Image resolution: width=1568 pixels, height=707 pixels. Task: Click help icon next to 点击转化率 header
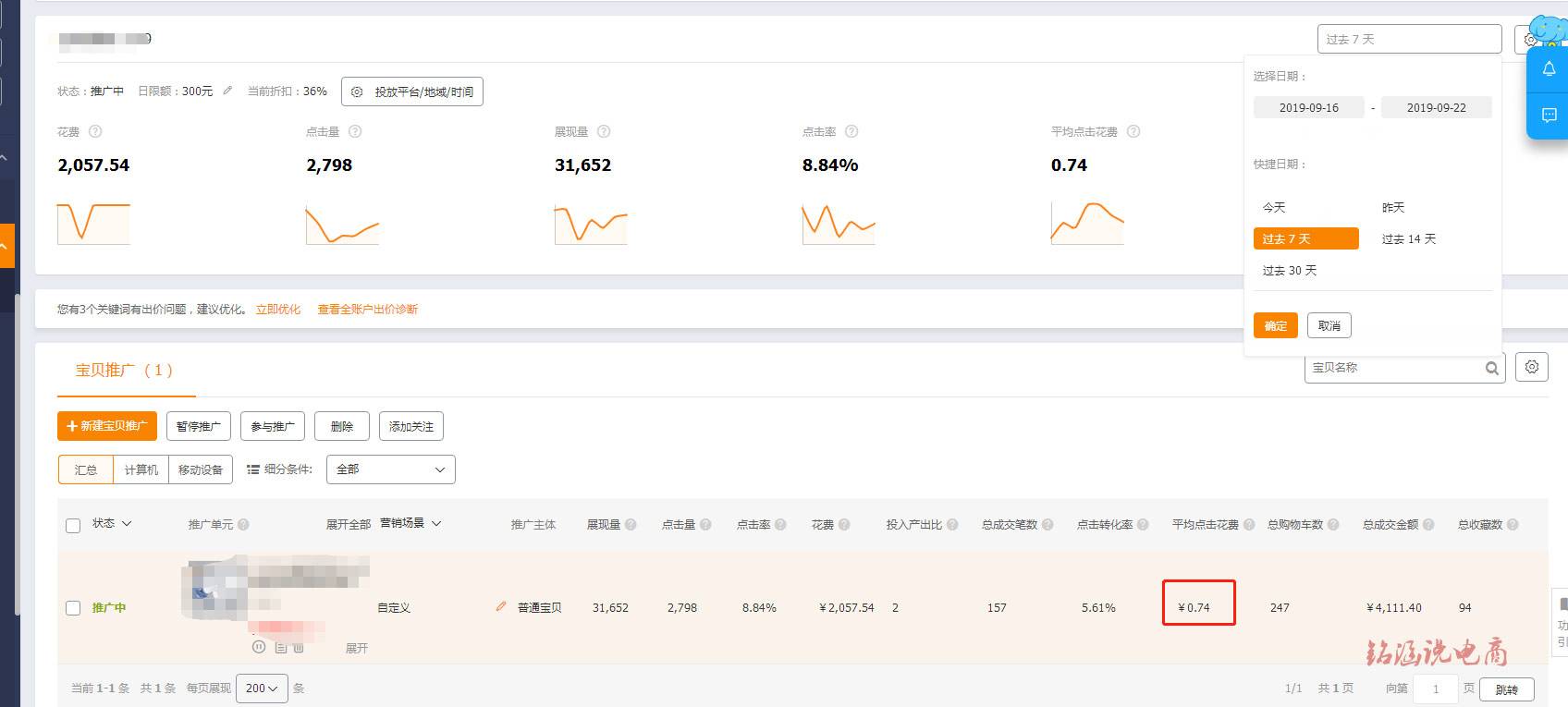1143,524
